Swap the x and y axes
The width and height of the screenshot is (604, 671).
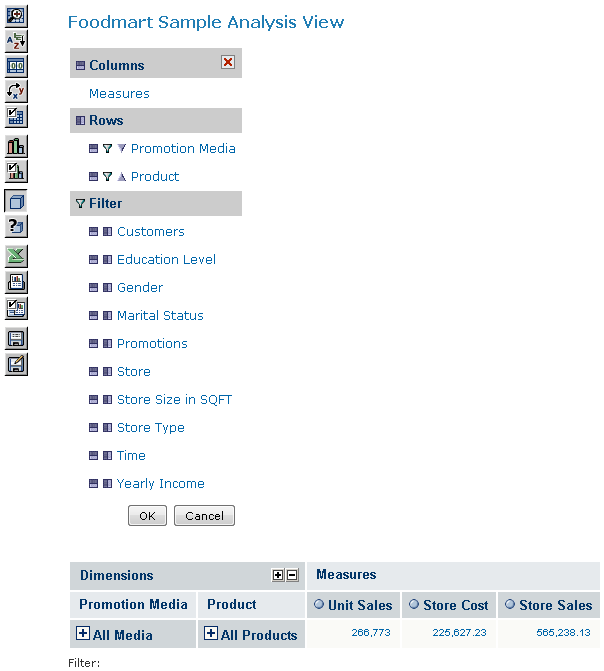[16, 91]
